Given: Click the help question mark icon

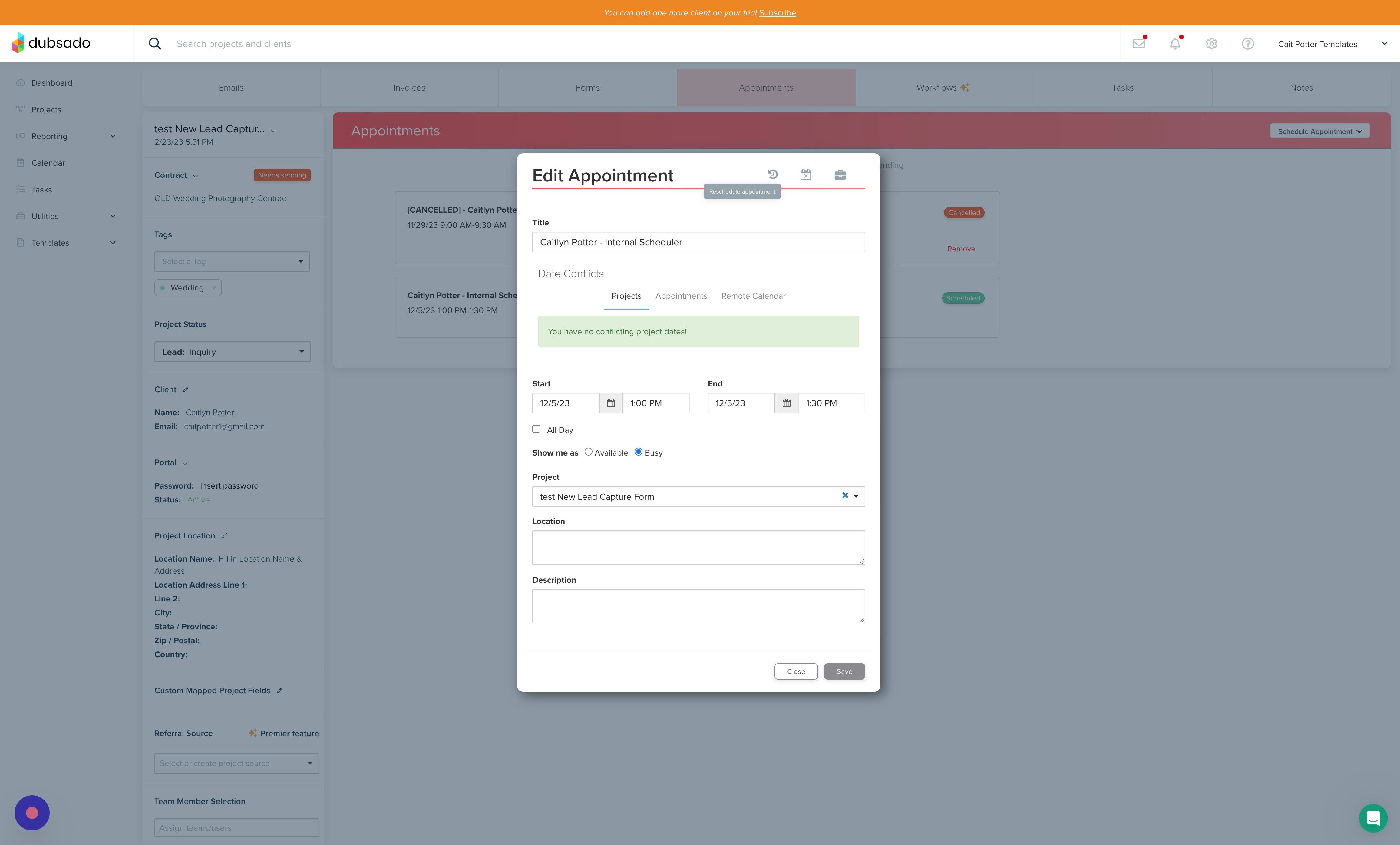Looking at the screenshot, I should click(x=1248, y=44).
